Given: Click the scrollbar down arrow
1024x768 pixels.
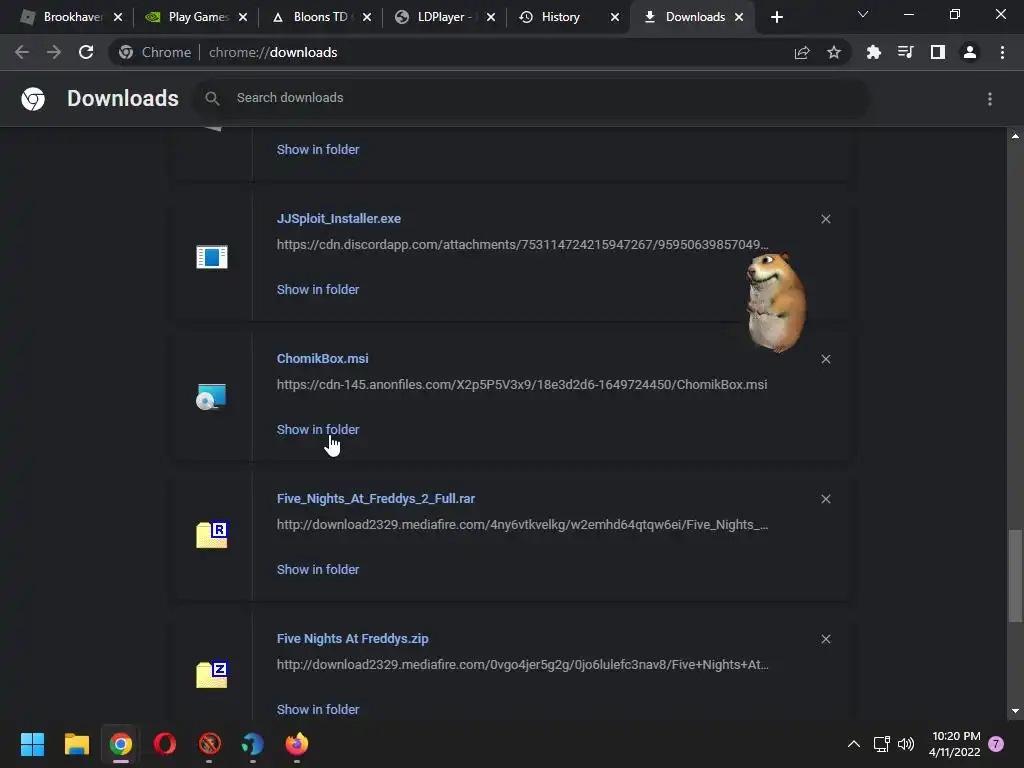Looking at the screenshot, I should [x=1015, y=711].
